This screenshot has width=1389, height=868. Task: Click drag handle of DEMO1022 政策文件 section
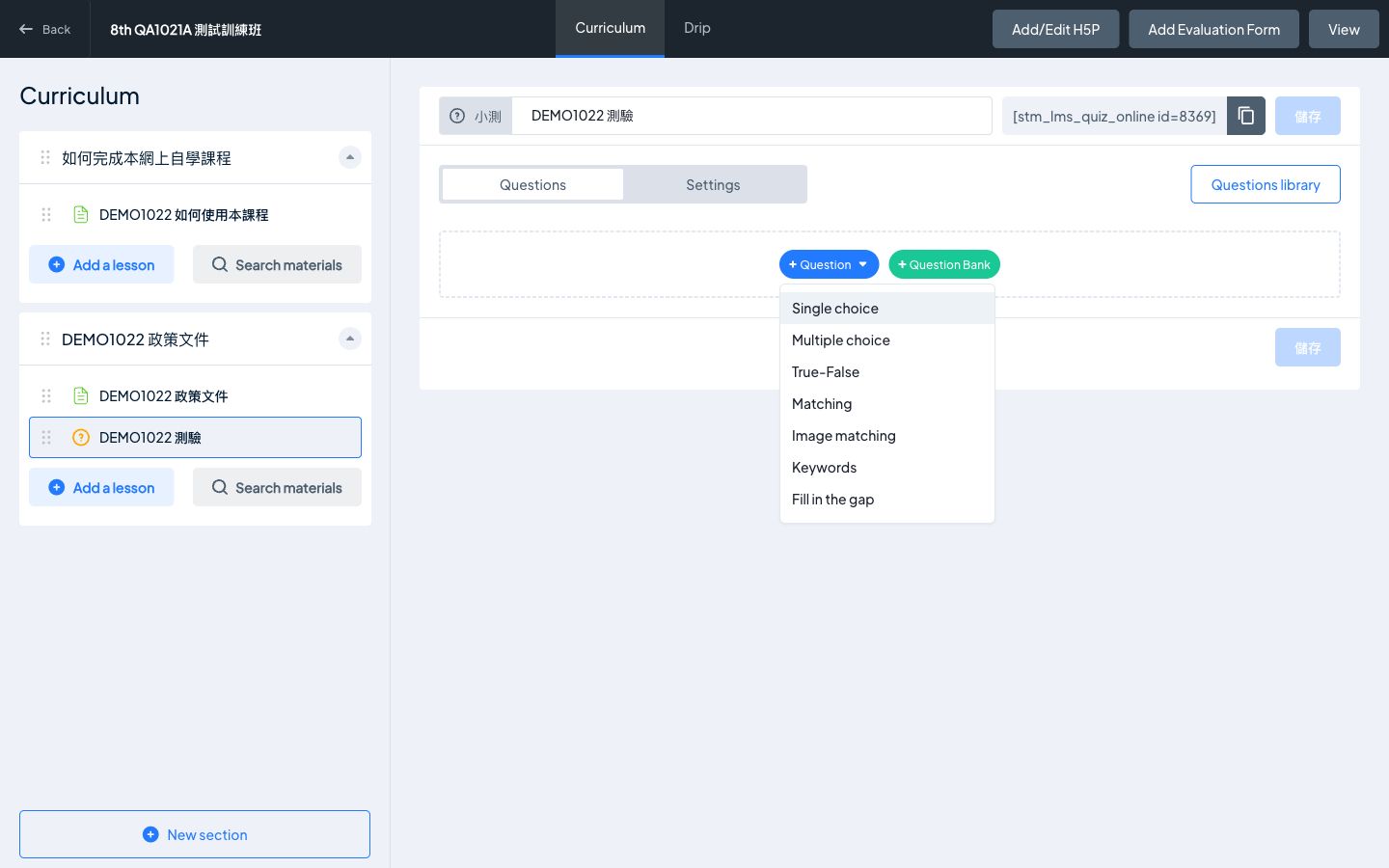[x=45, y=339]
